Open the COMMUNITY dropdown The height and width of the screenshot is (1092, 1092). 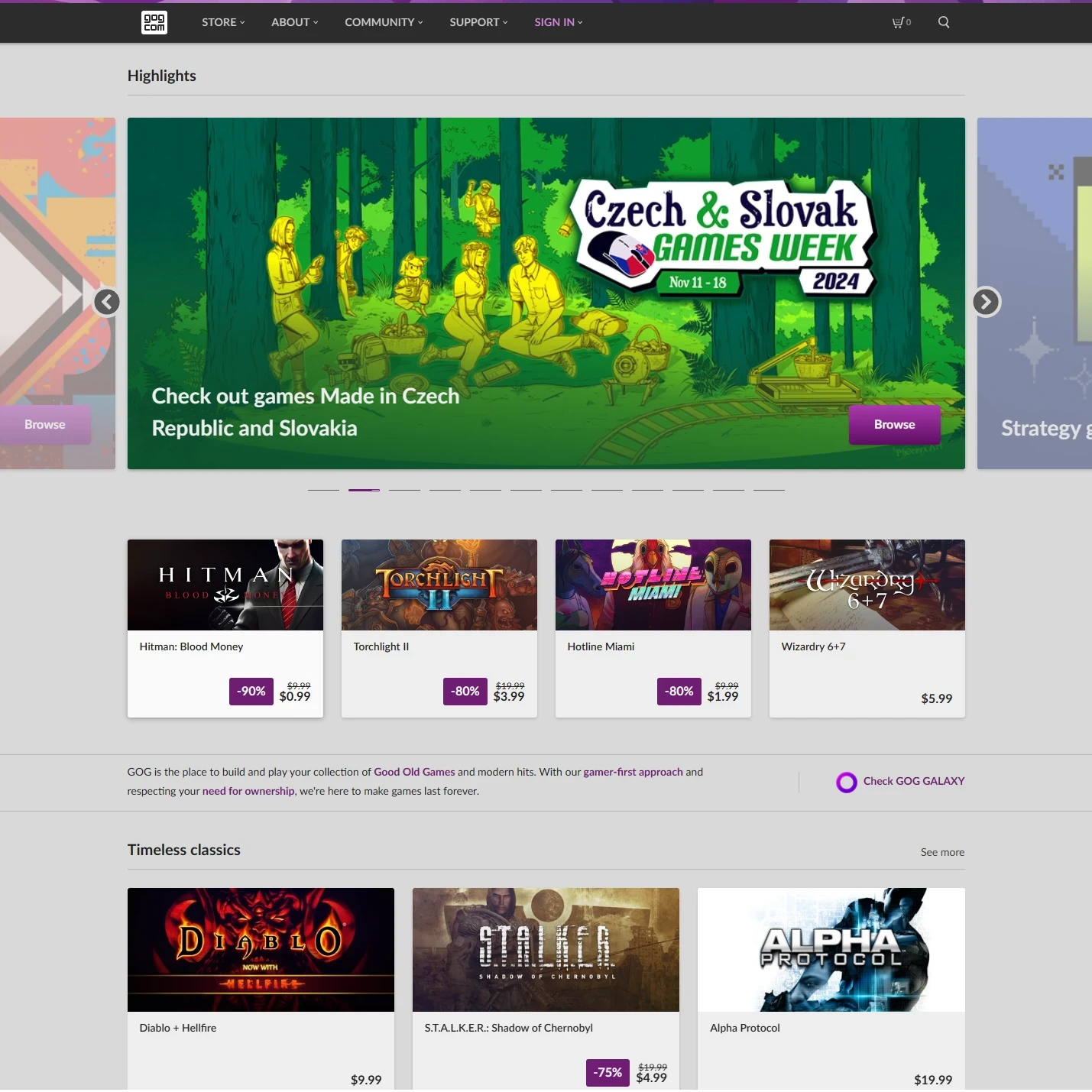[382, 22]
